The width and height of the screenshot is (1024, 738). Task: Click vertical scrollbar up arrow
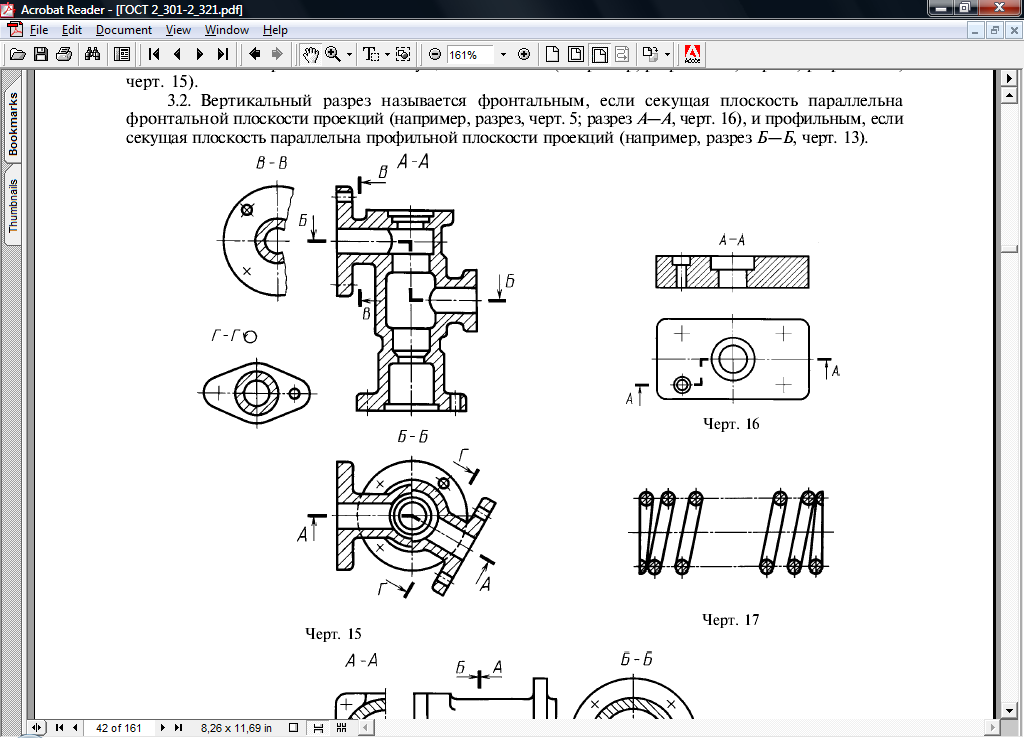(x=1010, y=96)
